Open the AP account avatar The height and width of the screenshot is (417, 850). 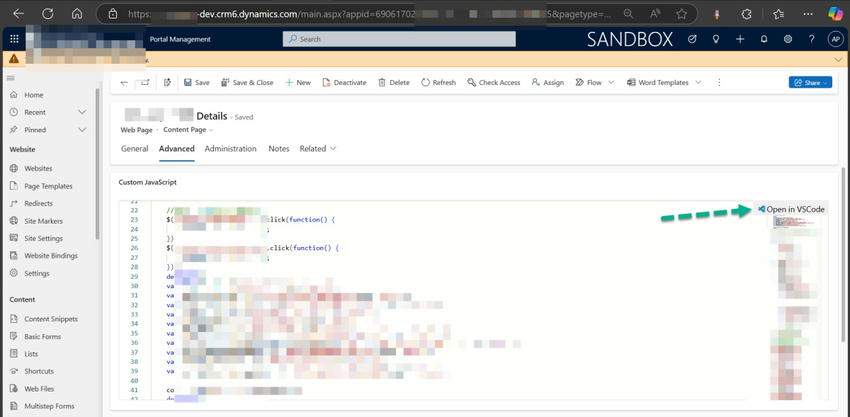pos(835,39)
